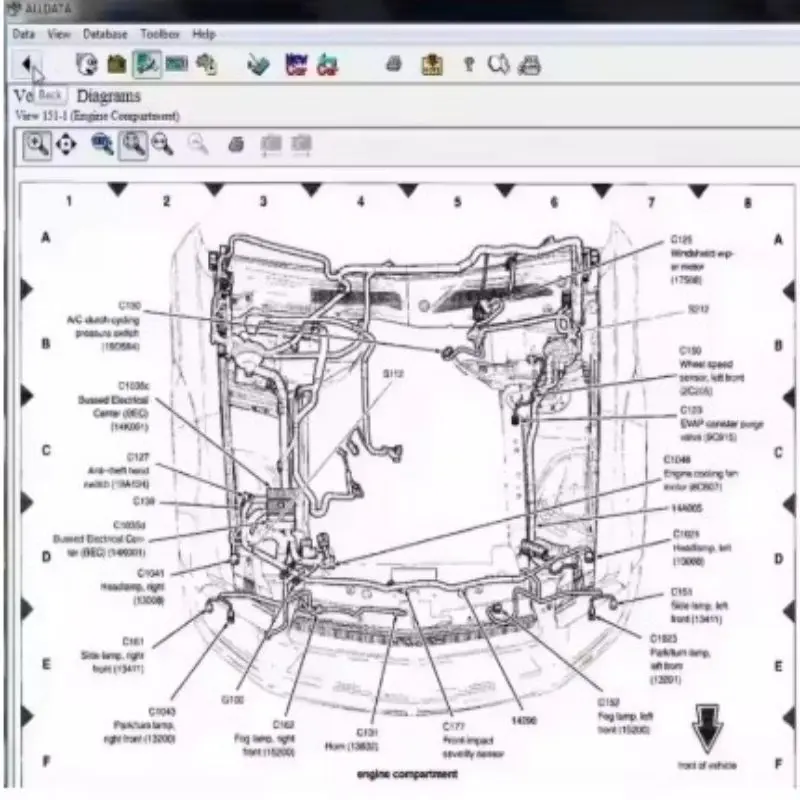Click the printer icon at the toolbar's right end
Screen dimensions: 800x800
tap(530, 65)
